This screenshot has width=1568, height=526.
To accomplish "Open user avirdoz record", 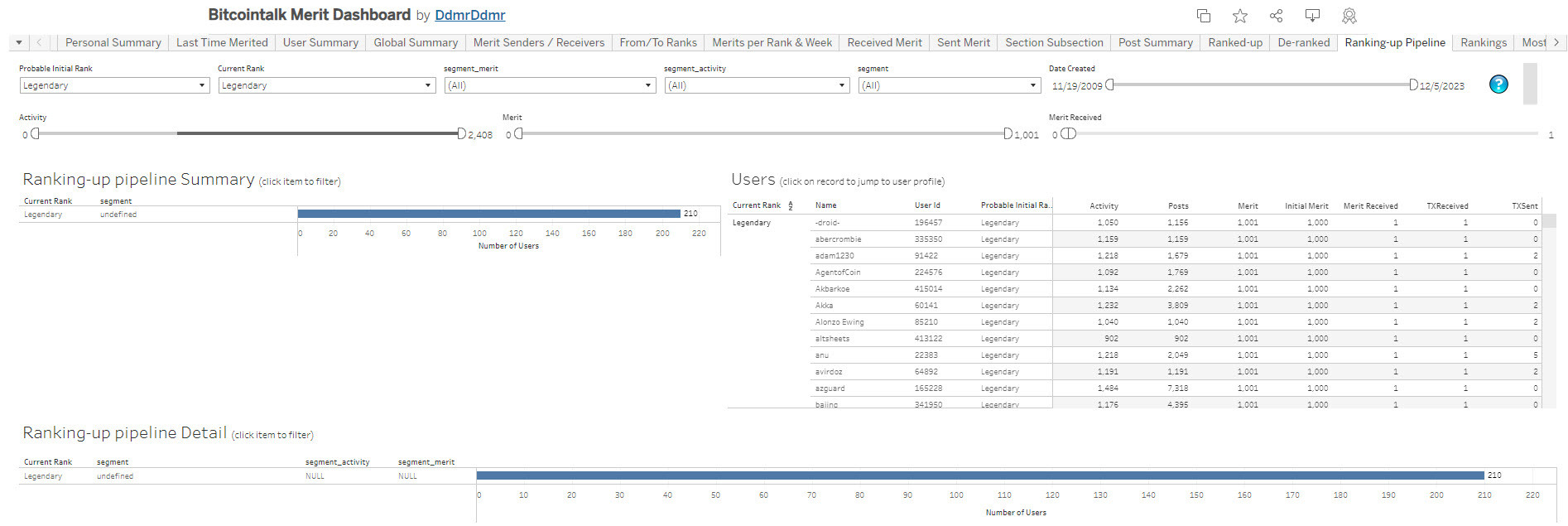I will [1176, 372].
